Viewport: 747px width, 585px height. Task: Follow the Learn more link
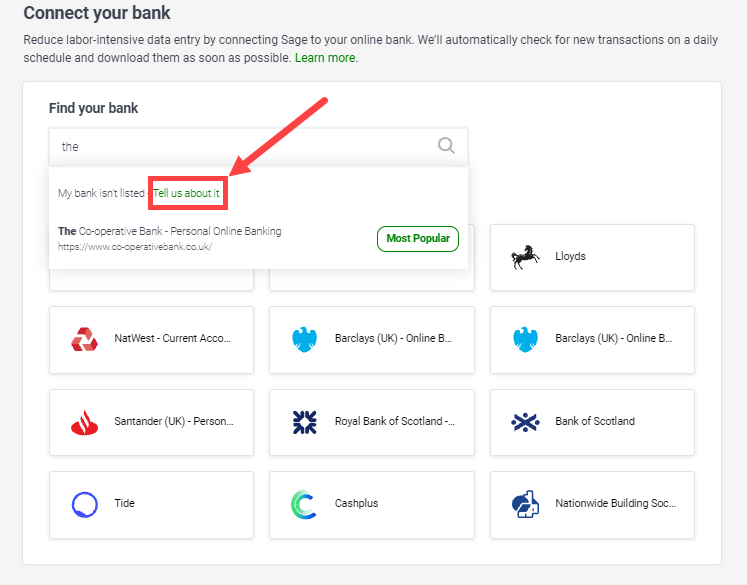coord(326,58)
